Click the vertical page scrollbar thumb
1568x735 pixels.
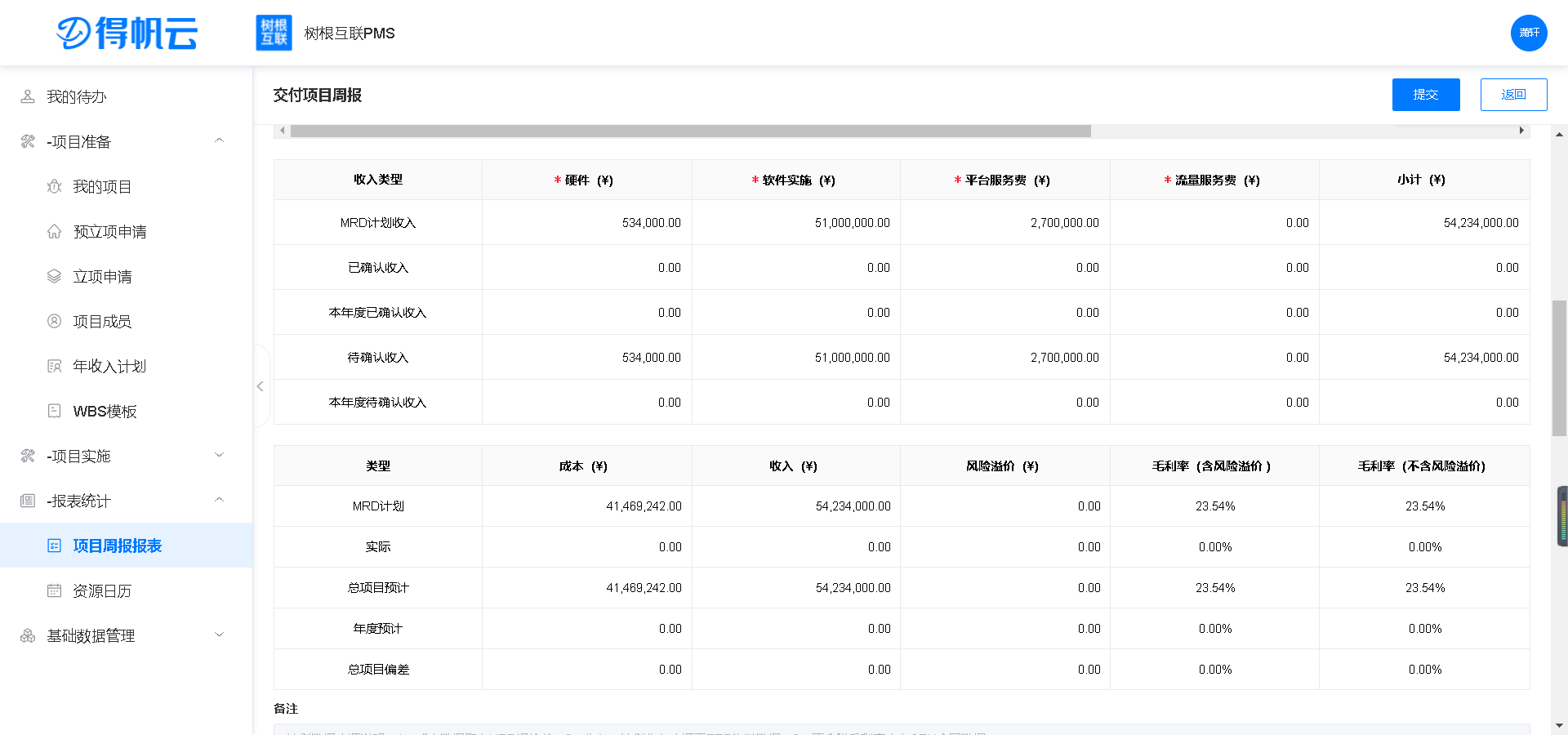[x=1559, y=367]
